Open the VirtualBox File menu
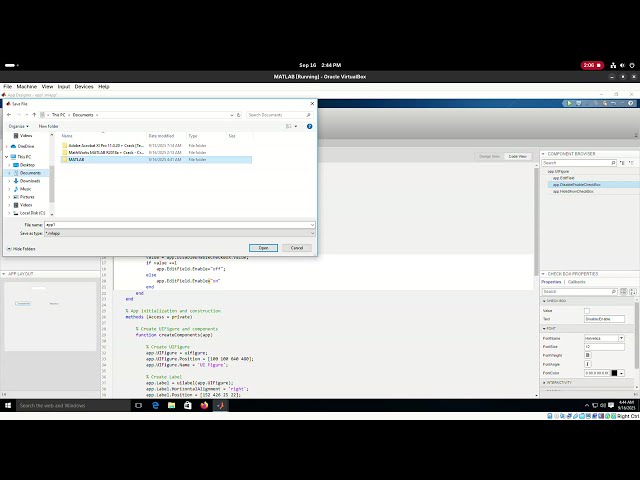 coord(8,87)
